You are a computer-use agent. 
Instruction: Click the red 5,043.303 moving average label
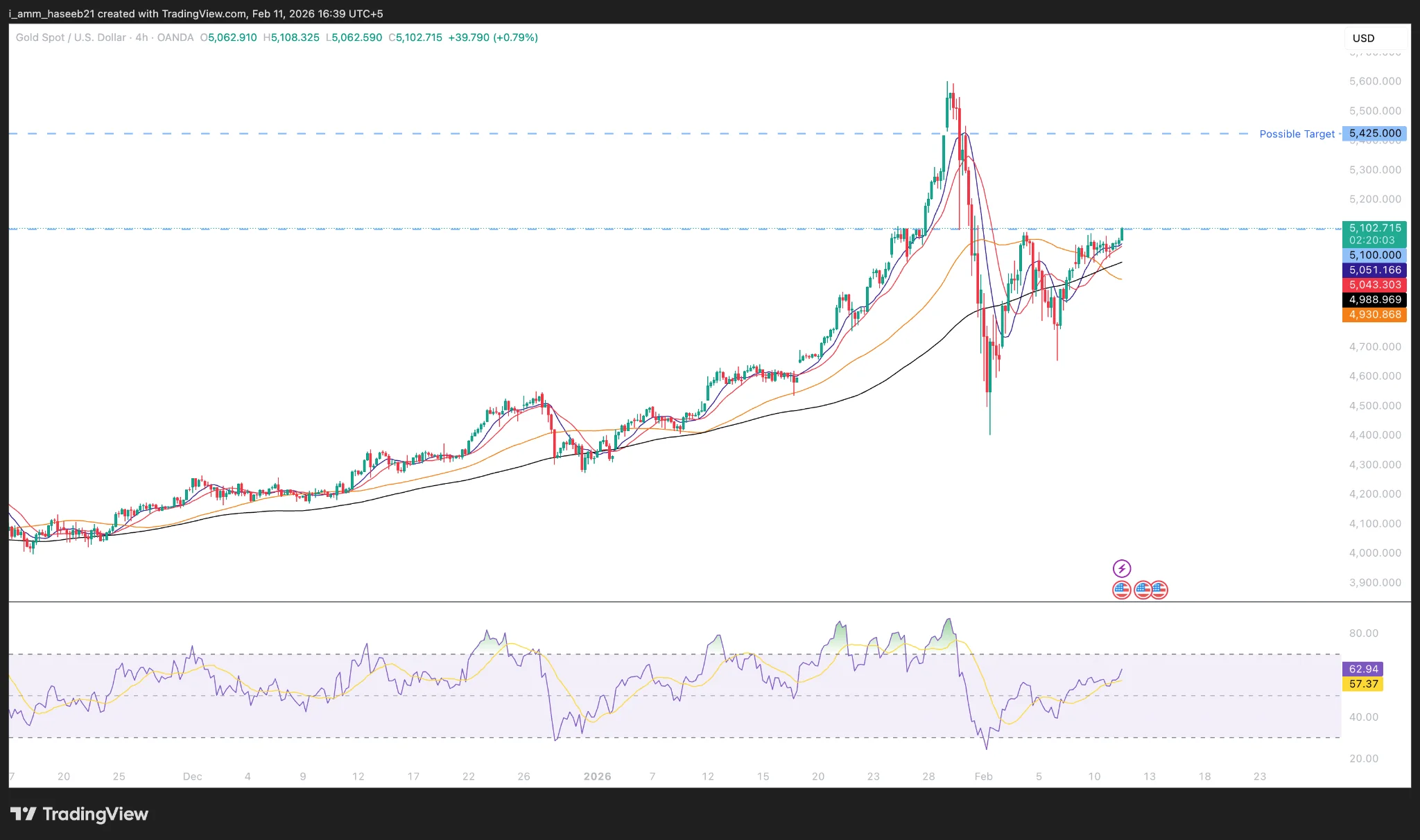click(x=1374, y=285)
